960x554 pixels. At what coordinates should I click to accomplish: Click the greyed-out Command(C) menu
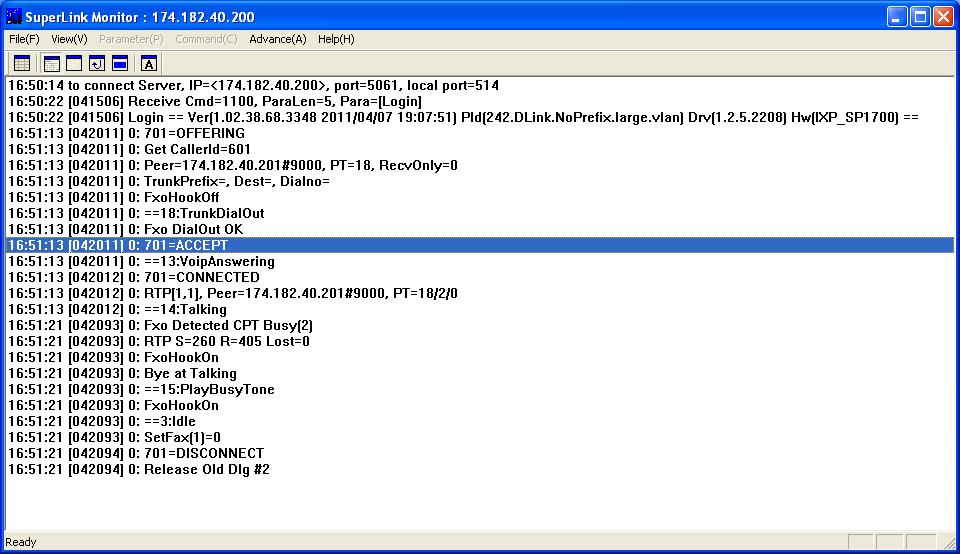point(206,39)
